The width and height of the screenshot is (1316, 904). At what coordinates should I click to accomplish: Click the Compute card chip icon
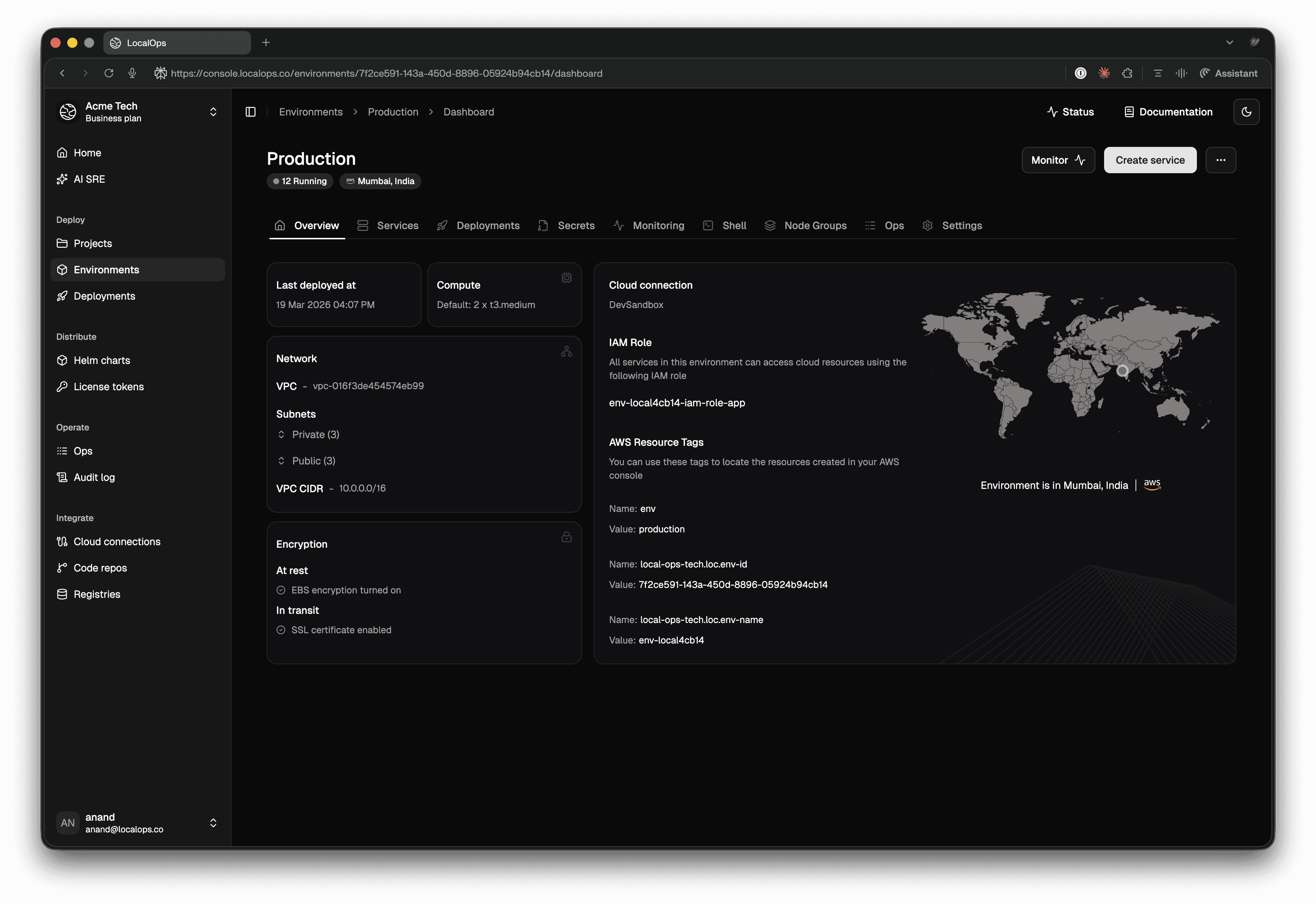point(566,278)
